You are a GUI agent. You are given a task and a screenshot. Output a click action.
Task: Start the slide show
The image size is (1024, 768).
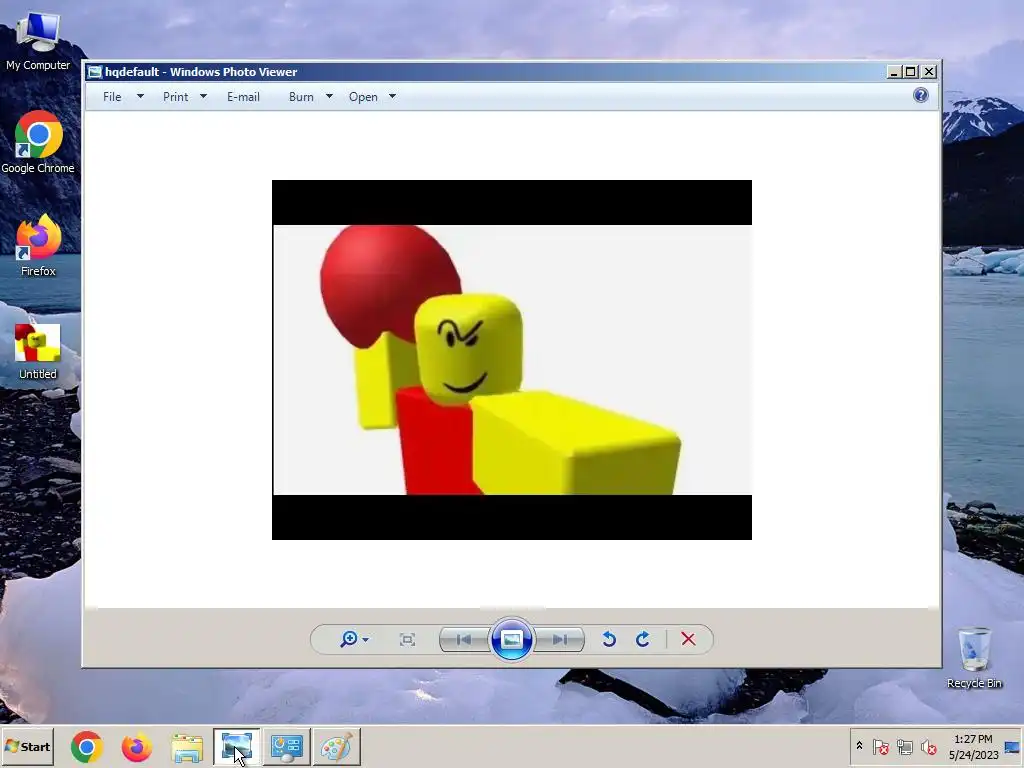pyautogui.click(x=511, y=639)
